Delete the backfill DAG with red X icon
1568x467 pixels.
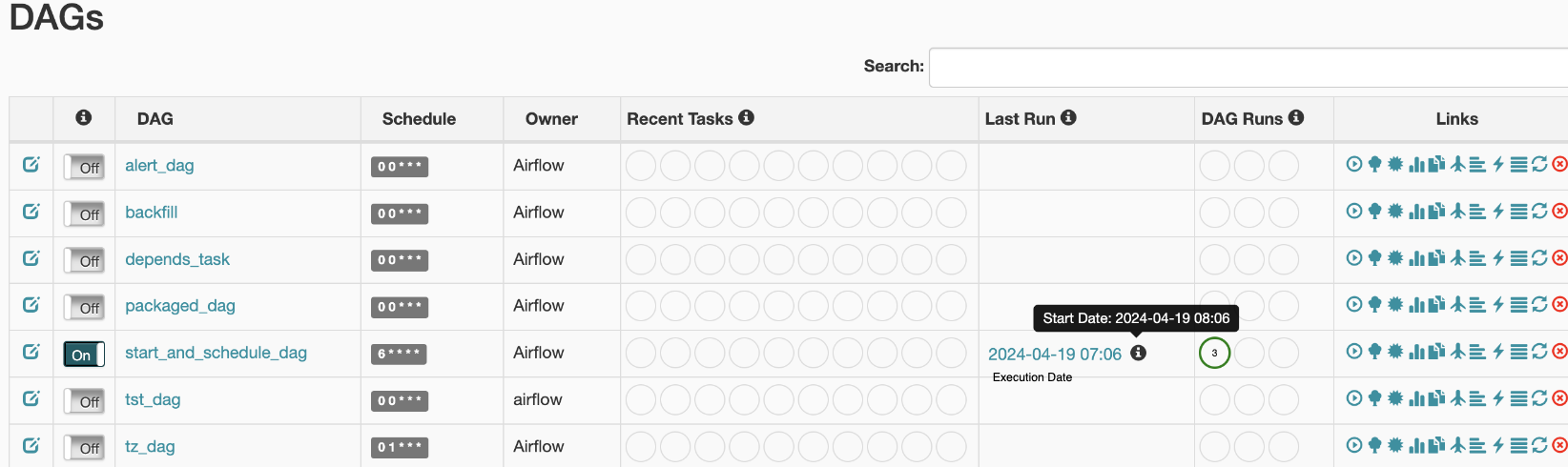click(x=1560, y=211)
